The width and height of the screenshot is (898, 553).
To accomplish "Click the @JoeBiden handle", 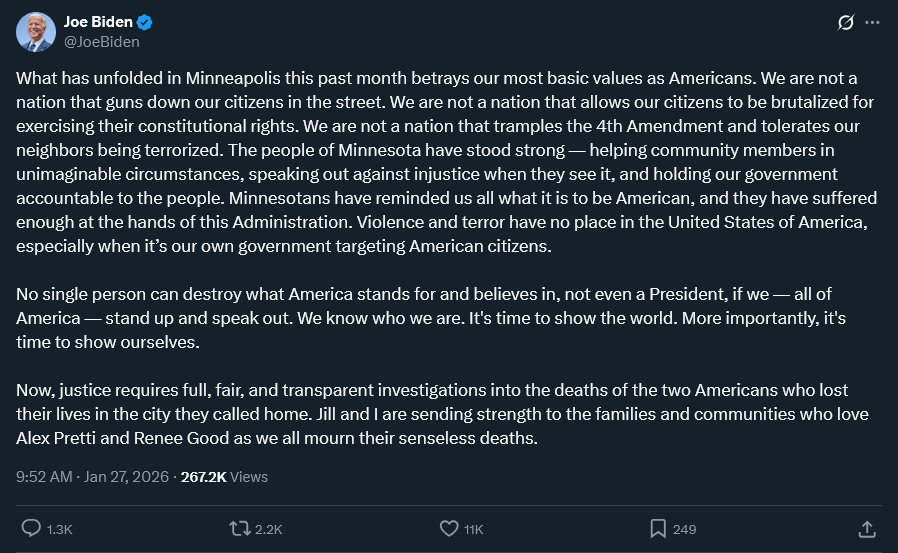I will click(x=101, y=42).
